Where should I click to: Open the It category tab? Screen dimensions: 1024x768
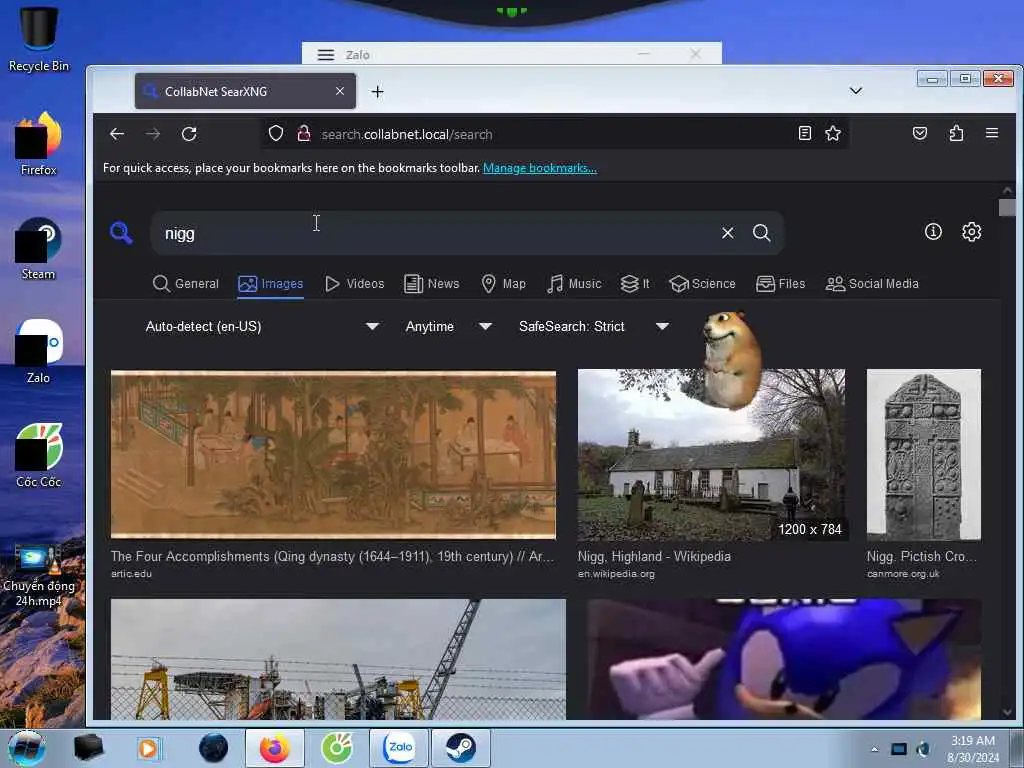click(x=635, y=283)
